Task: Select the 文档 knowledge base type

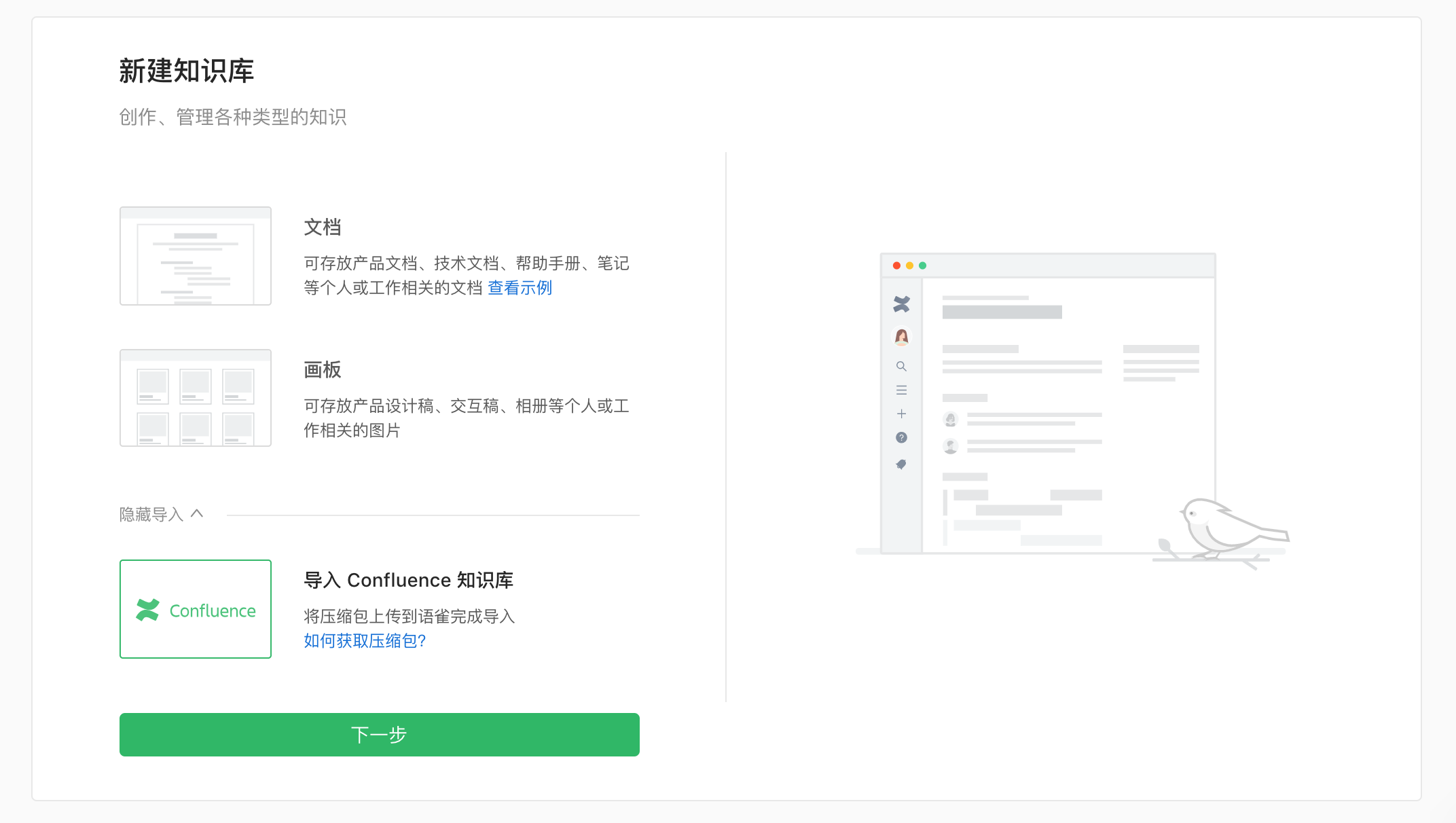Action: point(323,226)
